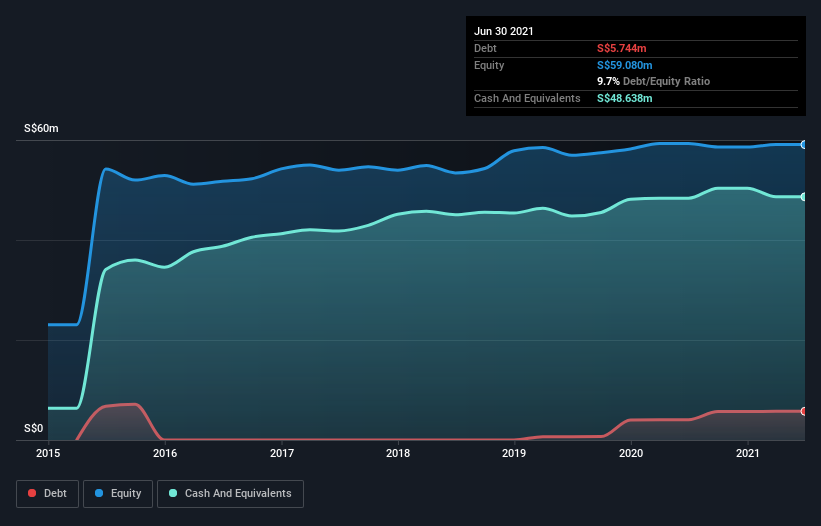Click the Cash And Equivalents end marker dot

click(x=804, y=197)
